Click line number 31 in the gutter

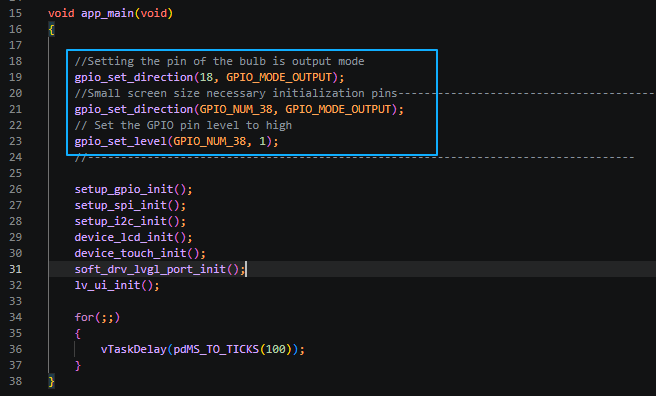click(x=15, y=269)
